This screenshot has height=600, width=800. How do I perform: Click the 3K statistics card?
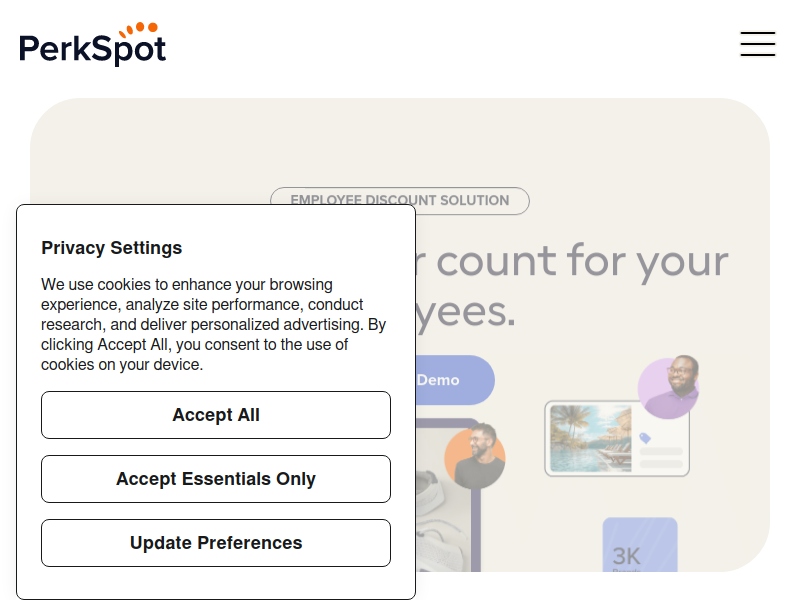[640, 544]
